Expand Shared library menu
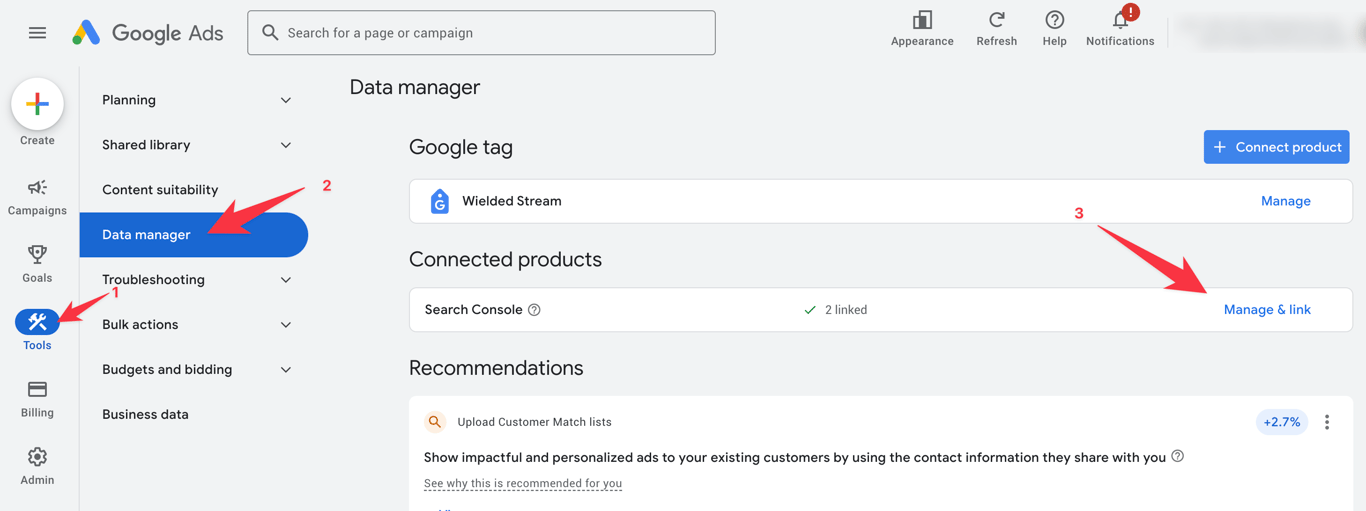This screenshot has width=1366, height=511. (286, 145)
